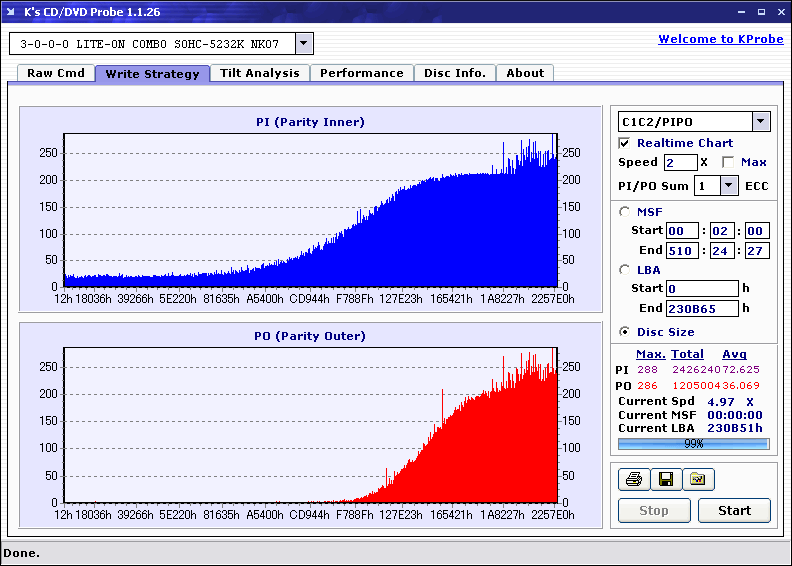Switch to the Raw Cmd tab
The width and height of the screenshot is (792, 566).
(x=56, y=73)
